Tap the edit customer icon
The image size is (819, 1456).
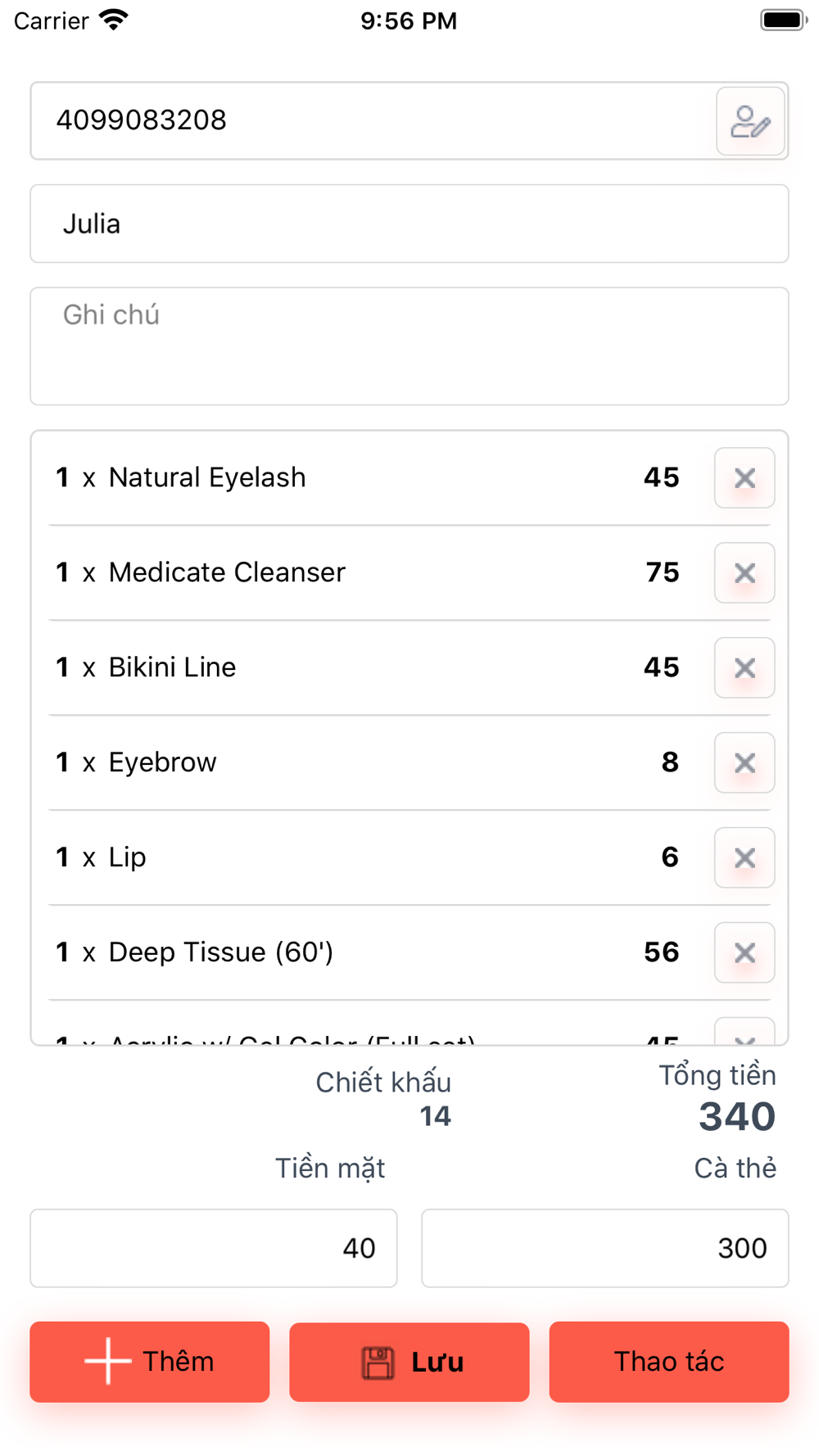tap(749, 122)
